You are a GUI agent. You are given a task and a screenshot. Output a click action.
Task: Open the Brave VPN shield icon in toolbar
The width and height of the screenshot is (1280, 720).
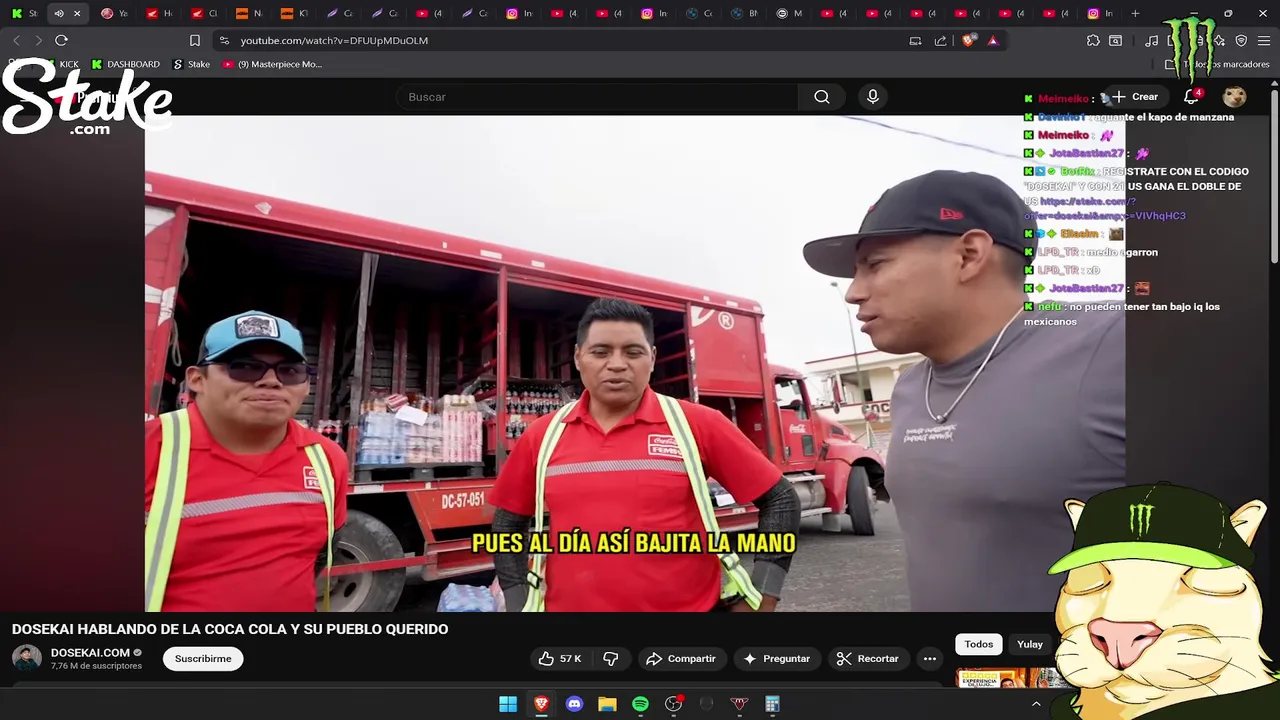1241,40
